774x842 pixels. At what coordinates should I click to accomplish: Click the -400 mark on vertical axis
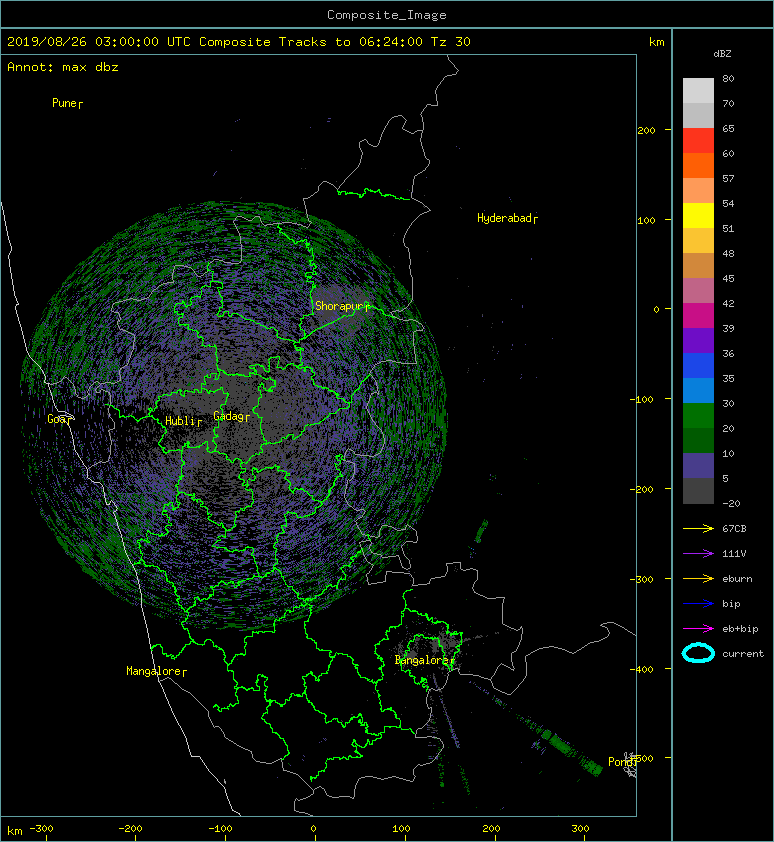click(x=641, y=669)
